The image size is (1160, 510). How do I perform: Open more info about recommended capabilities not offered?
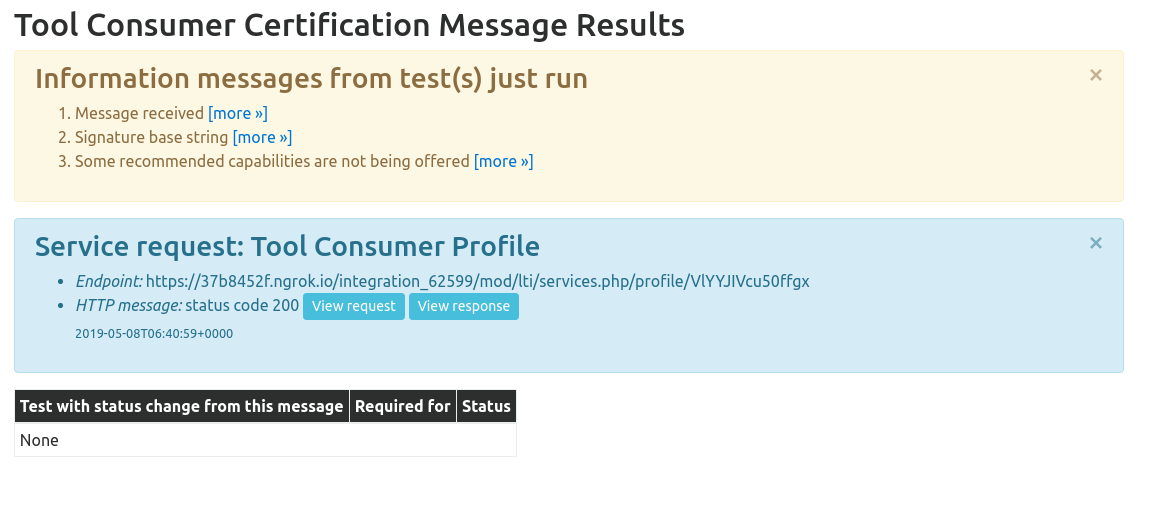click(503, 161)
